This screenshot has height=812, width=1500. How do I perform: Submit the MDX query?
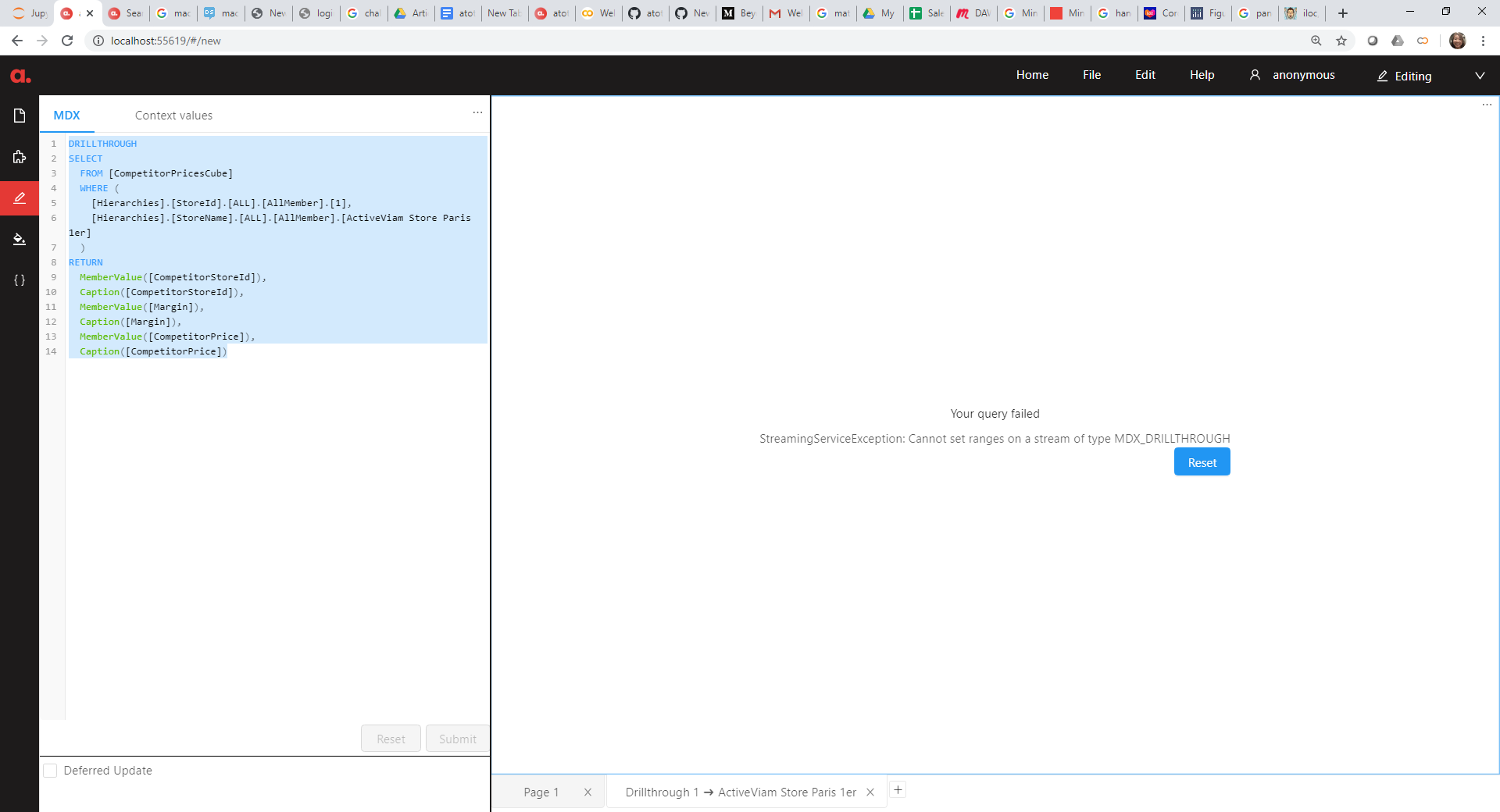(x=457, y=739)
